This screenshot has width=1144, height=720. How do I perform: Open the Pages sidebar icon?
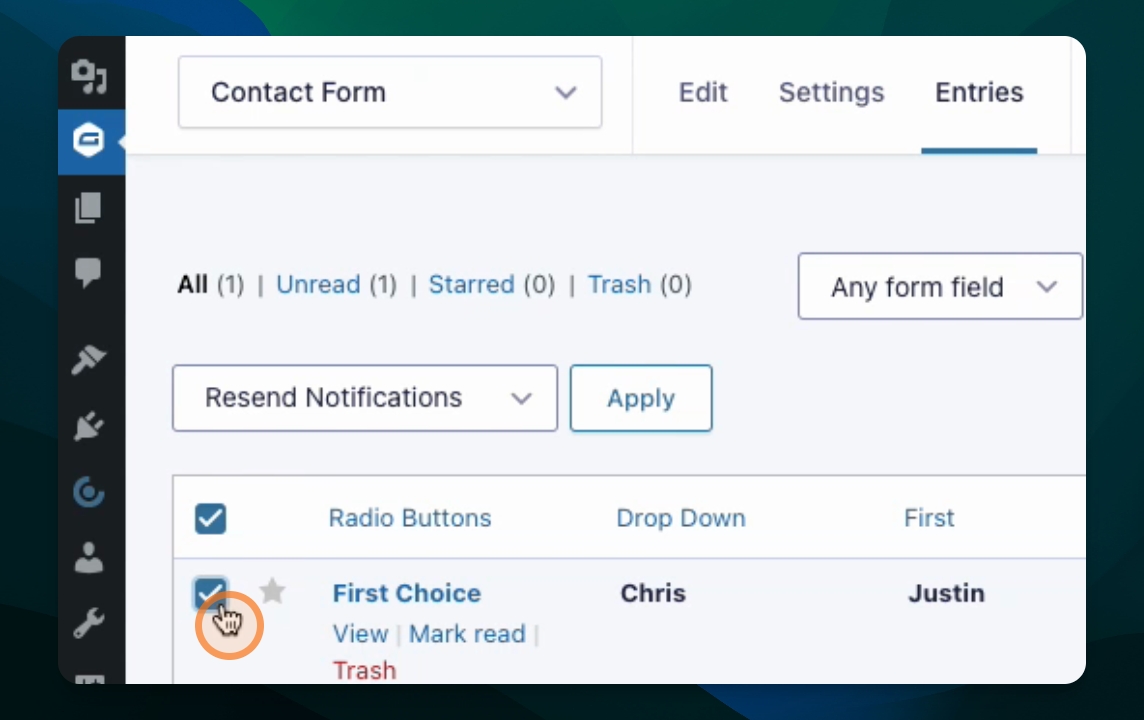[88, 208]
